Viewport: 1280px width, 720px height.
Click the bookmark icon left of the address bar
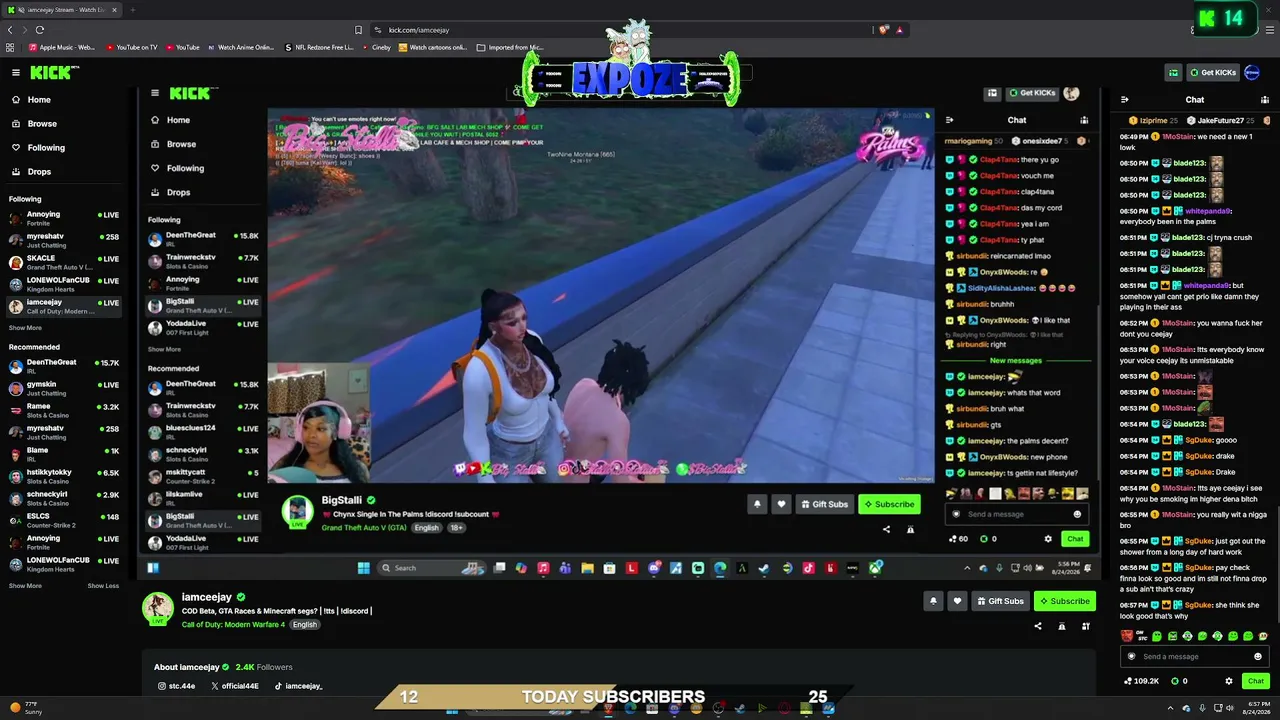coord(358,30)
